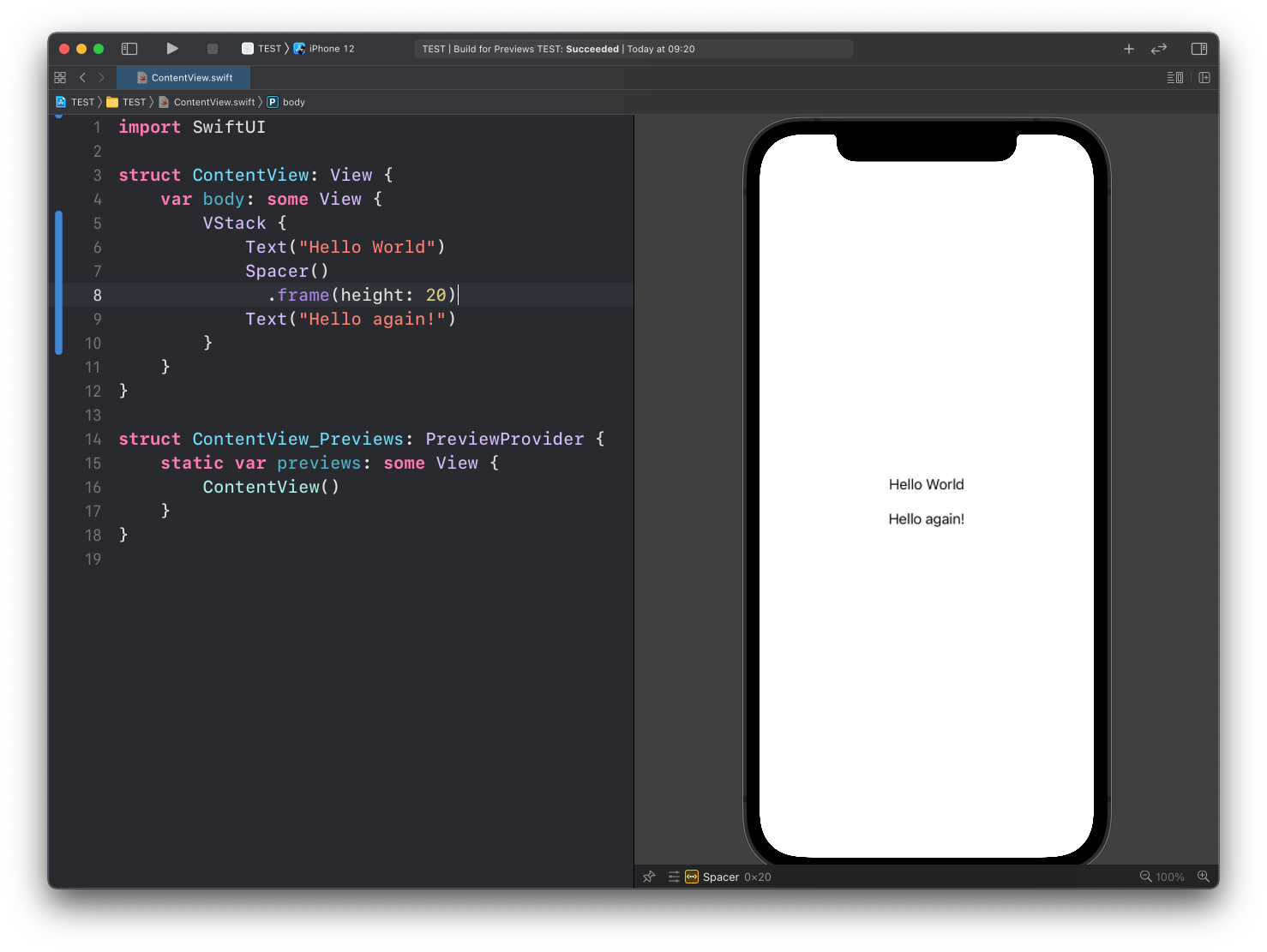Click the 100% zoom level label

point(1170,877)
